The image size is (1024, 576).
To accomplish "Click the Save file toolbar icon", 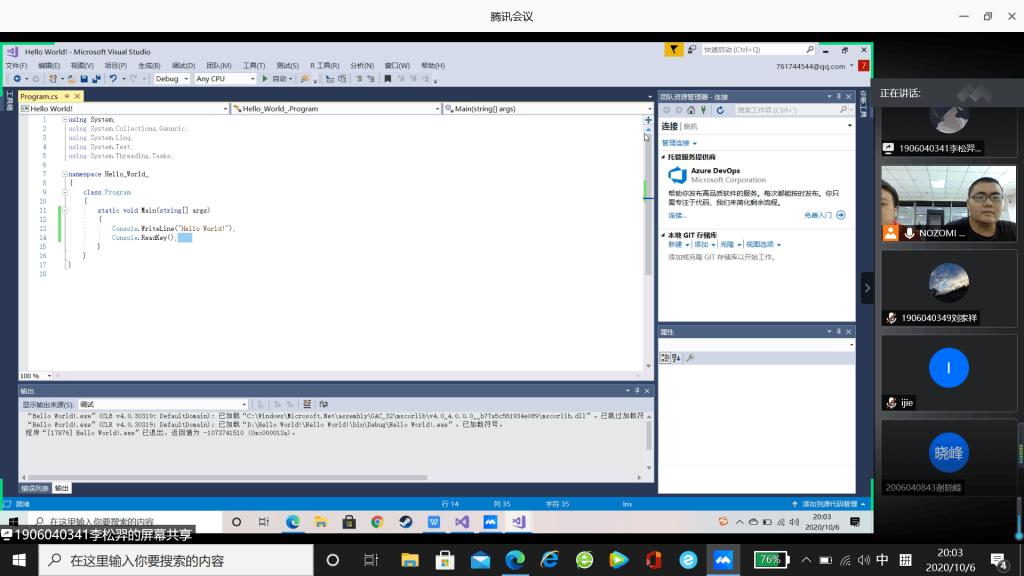I will pos(84,79).
